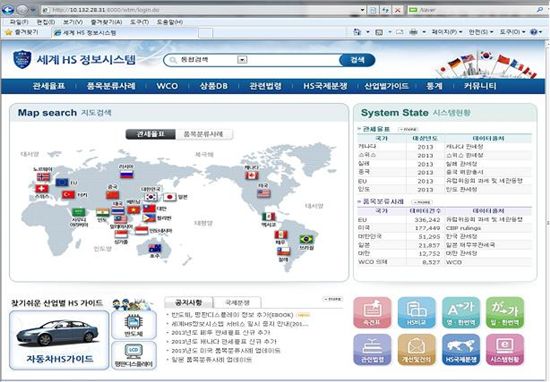Open the 자동차HS가이드 car banner
550x382 pixels.
click(x=59, y=340)
